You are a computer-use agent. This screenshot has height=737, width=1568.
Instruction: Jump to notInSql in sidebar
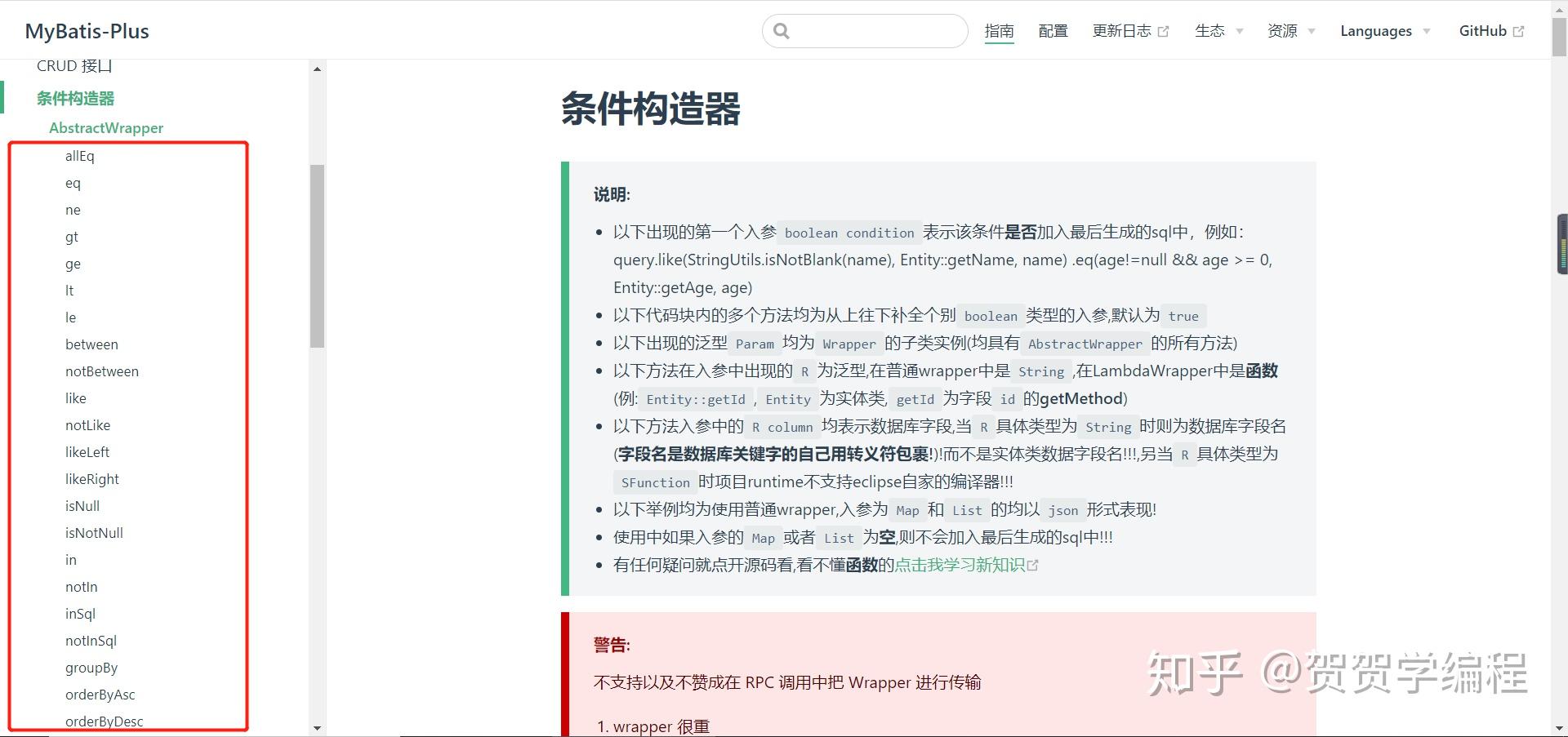(91, 641)
